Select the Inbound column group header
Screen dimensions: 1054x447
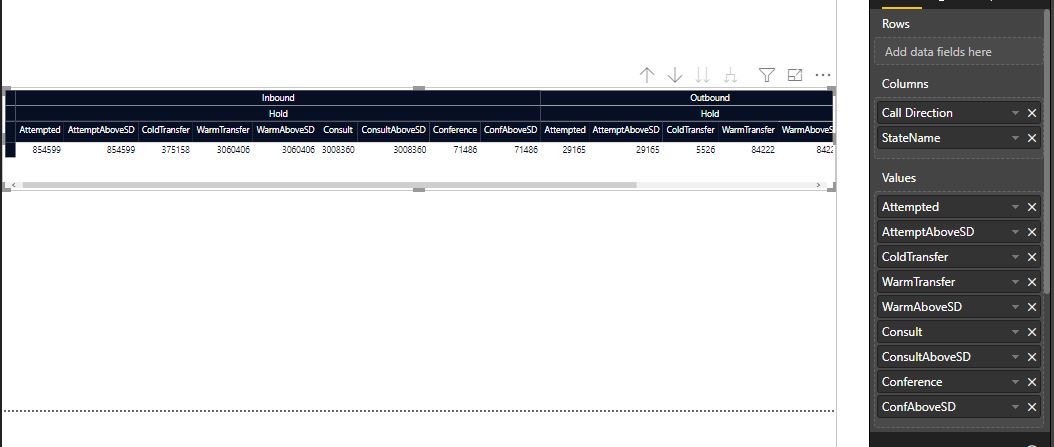click(278, 97)
